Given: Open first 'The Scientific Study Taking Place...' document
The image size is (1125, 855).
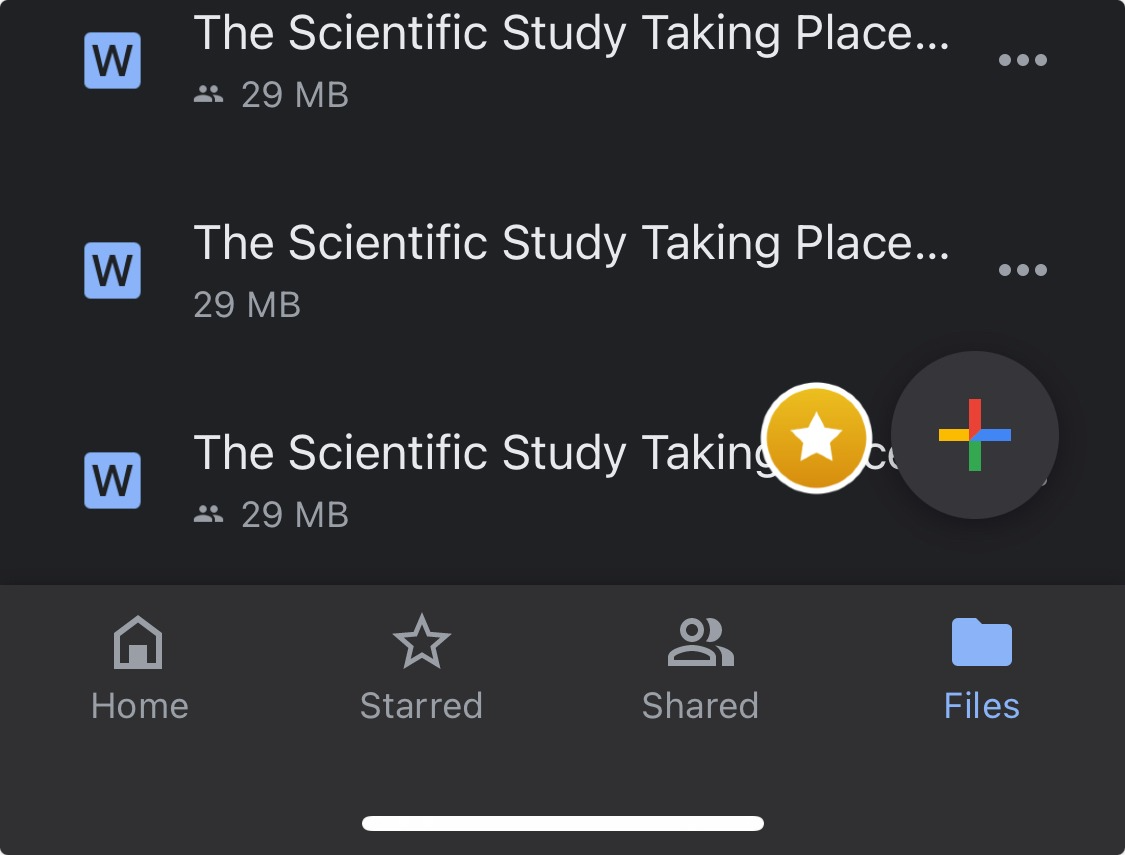Looking at the screenshot, I should coord(571,33).
